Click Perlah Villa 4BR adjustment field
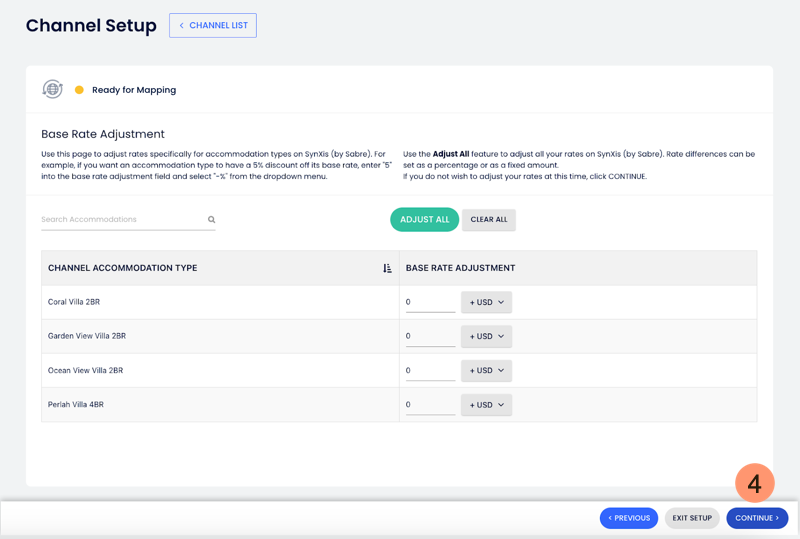The image size is (800, 539). point(430,405)
